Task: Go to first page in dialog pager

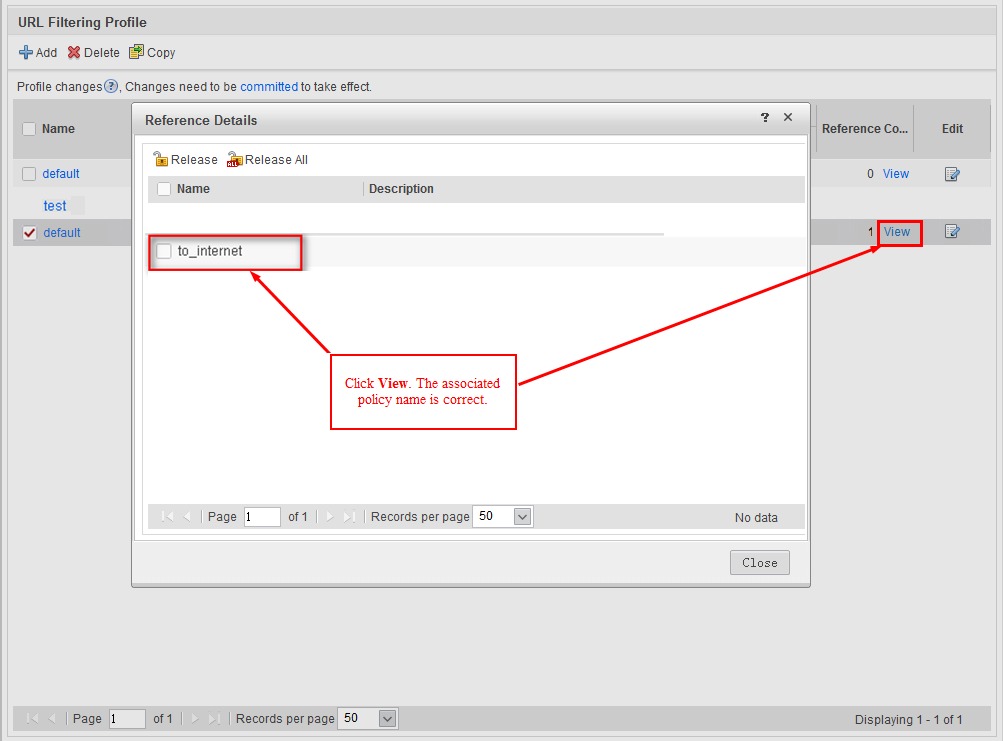Action: click(x=168, y=516)
